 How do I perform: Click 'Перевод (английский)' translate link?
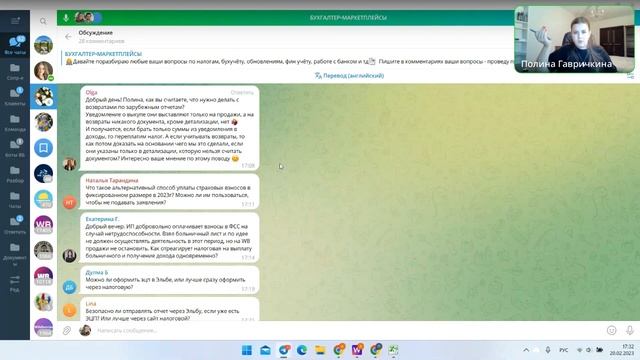[349, 76]
